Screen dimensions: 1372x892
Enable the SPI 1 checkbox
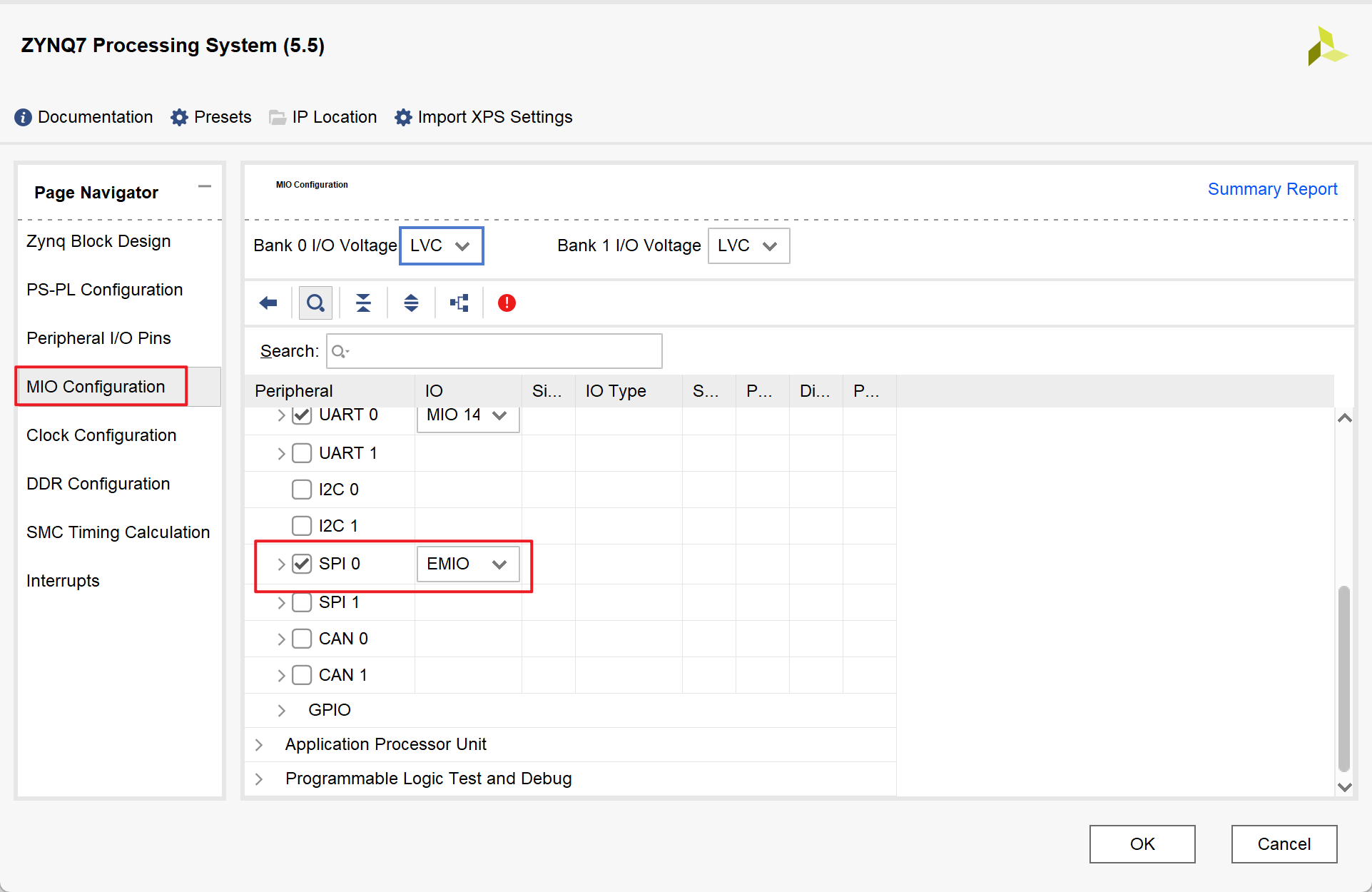tap(302, 602)
